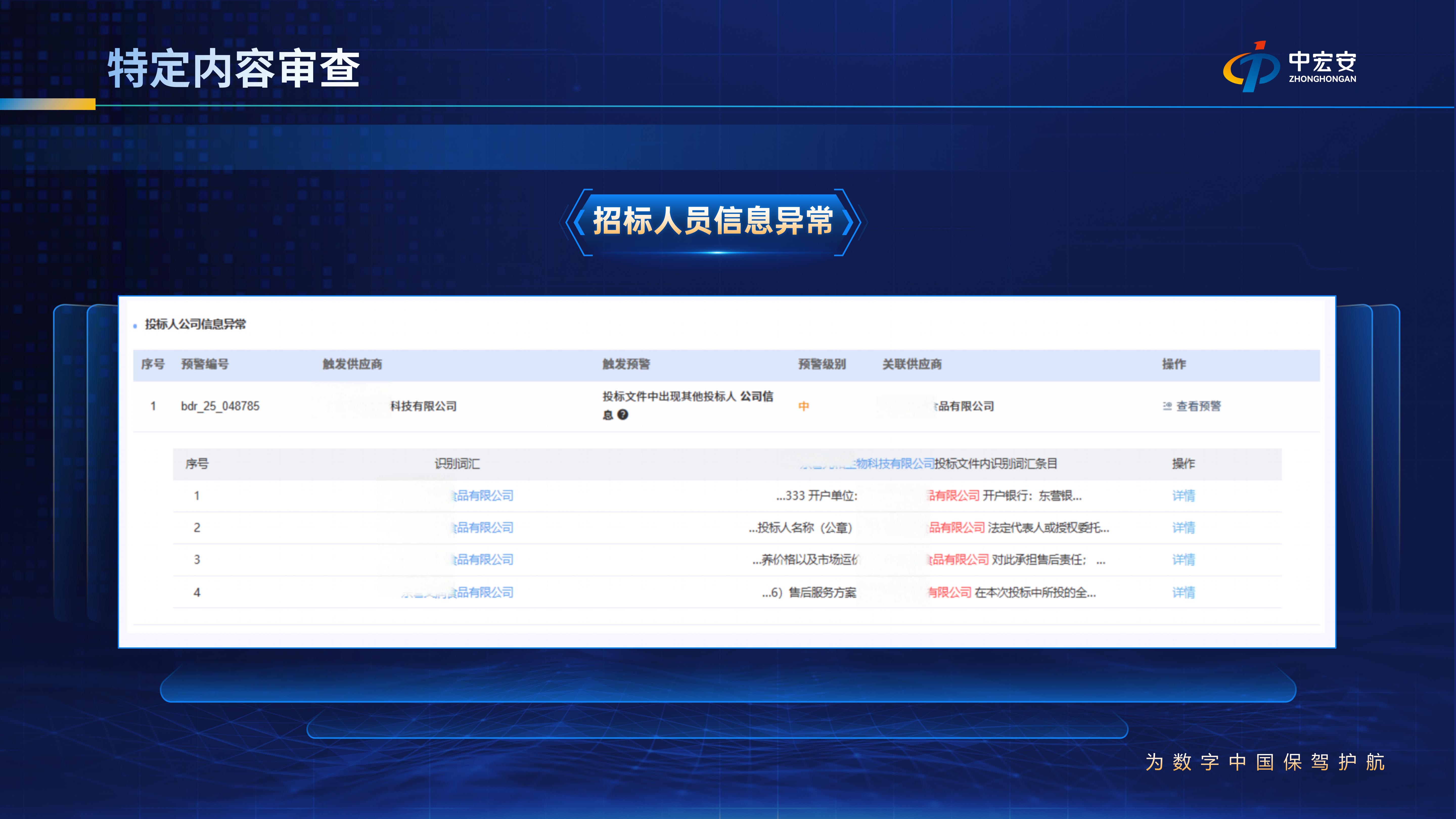Click the 预警级别 column header

pos(822,364)
